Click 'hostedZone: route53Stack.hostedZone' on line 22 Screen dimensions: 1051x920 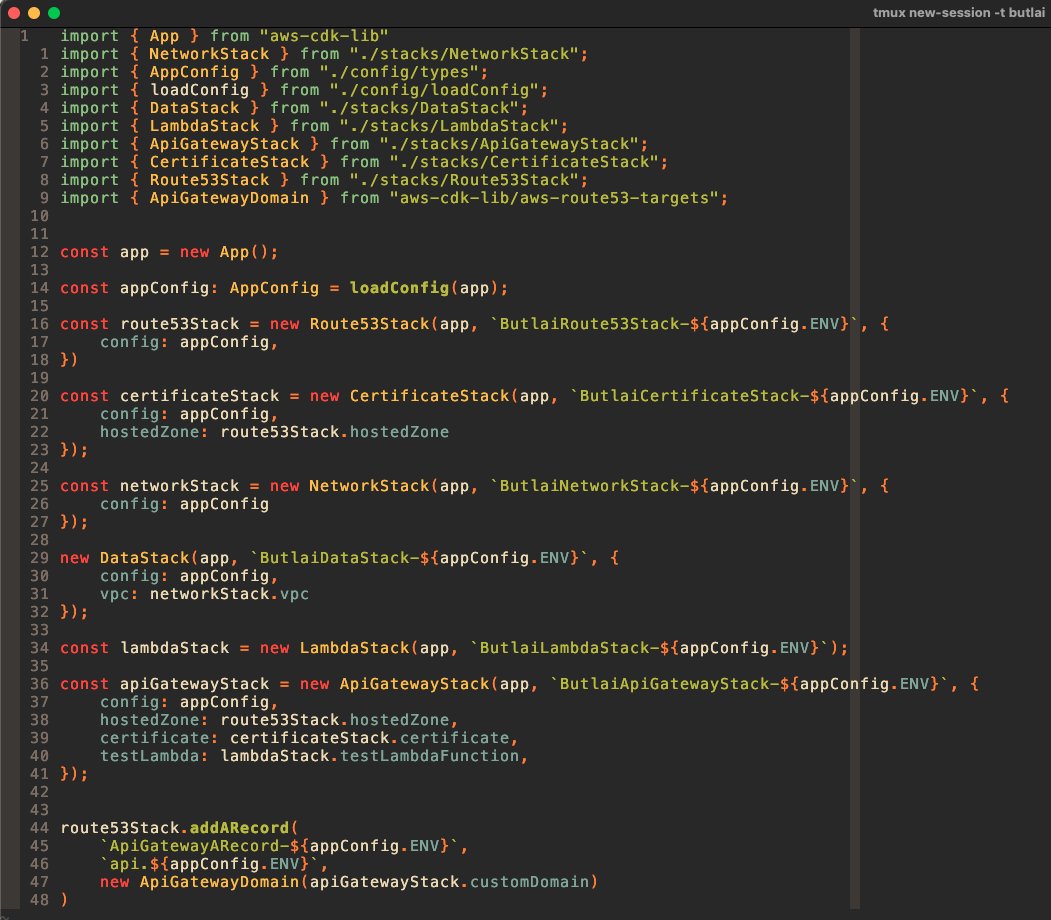click(274, 432)
